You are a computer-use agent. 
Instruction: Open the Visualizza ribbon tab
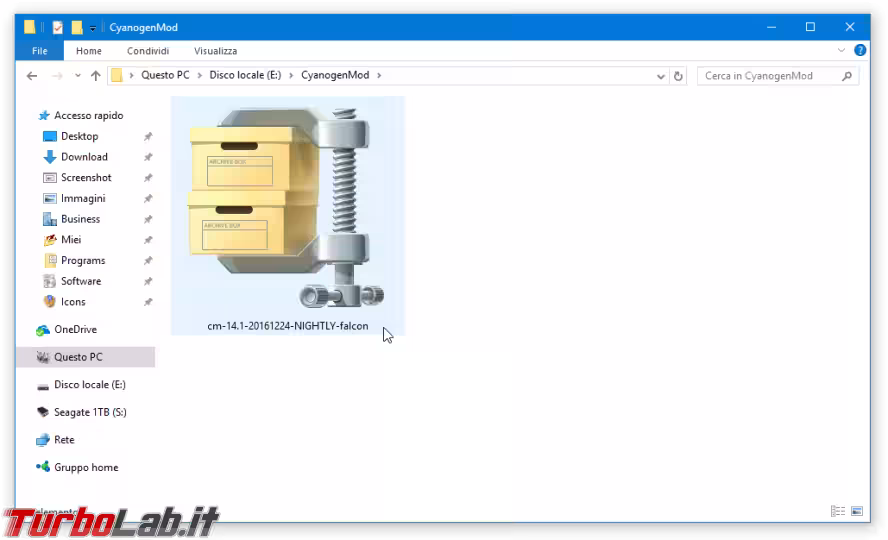[x=215, y=51]
